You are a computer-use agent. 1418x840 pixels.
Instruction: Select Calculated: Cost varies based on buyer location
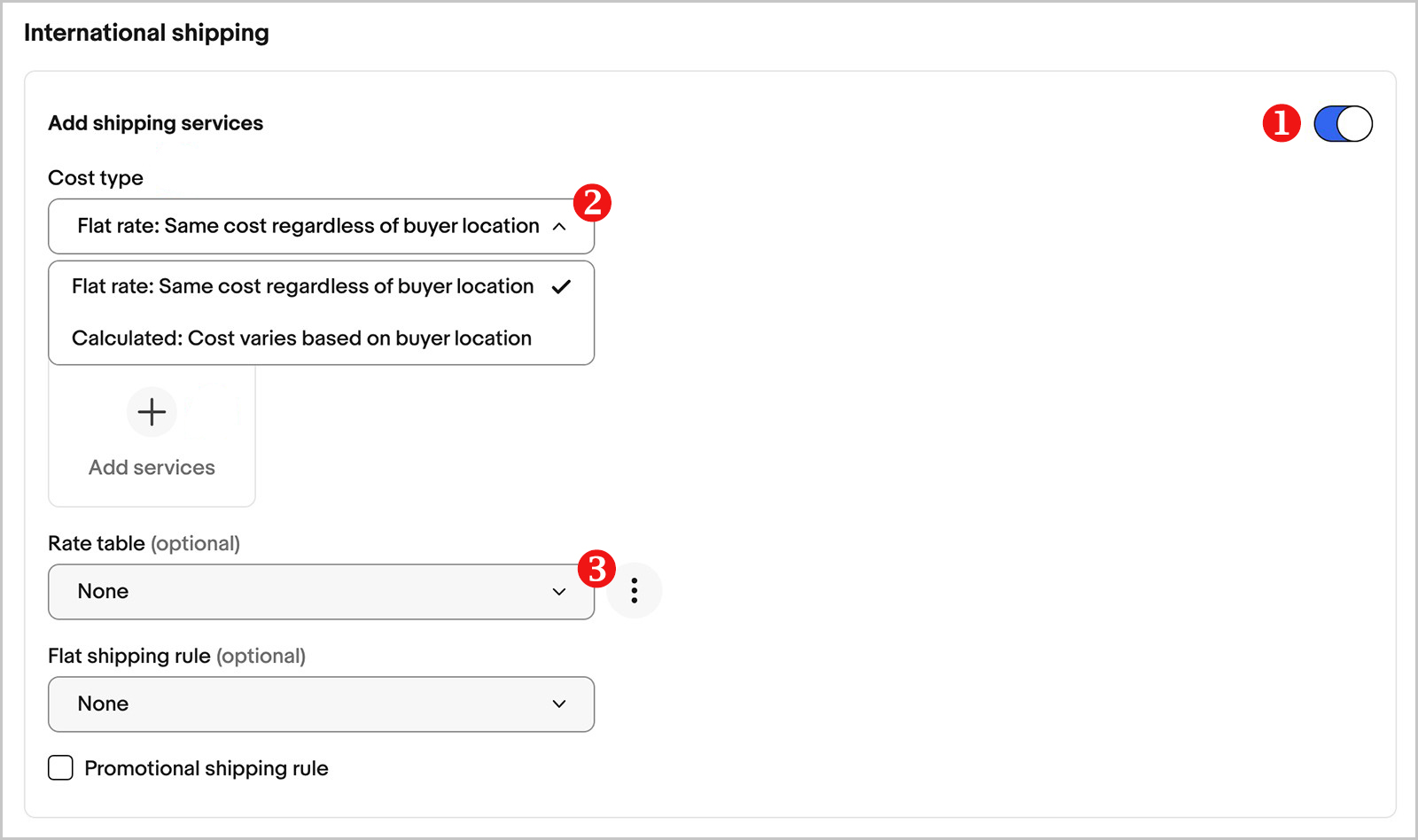300,338
